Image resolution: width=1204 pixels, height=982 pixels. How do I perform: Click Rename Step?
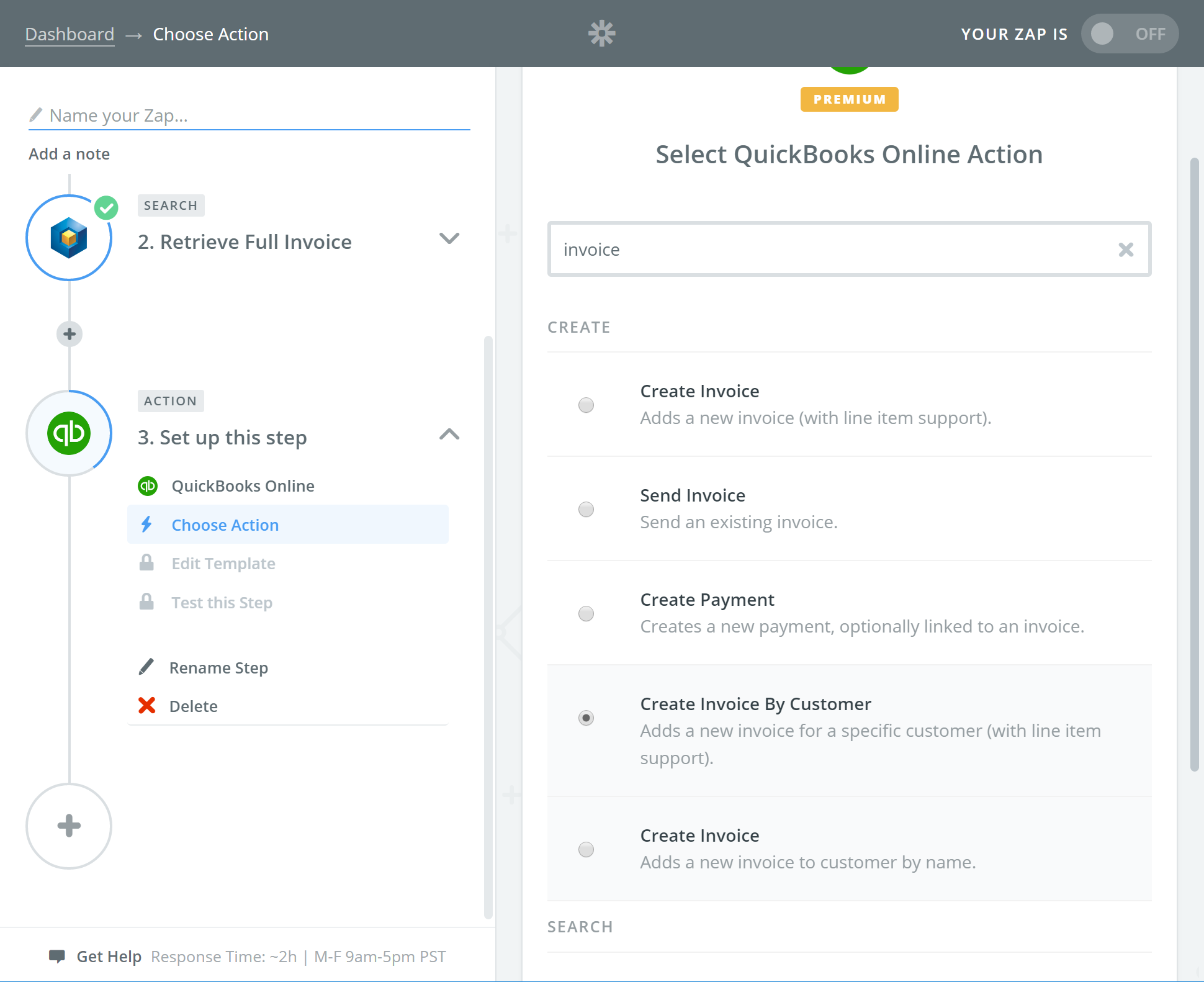218,667
